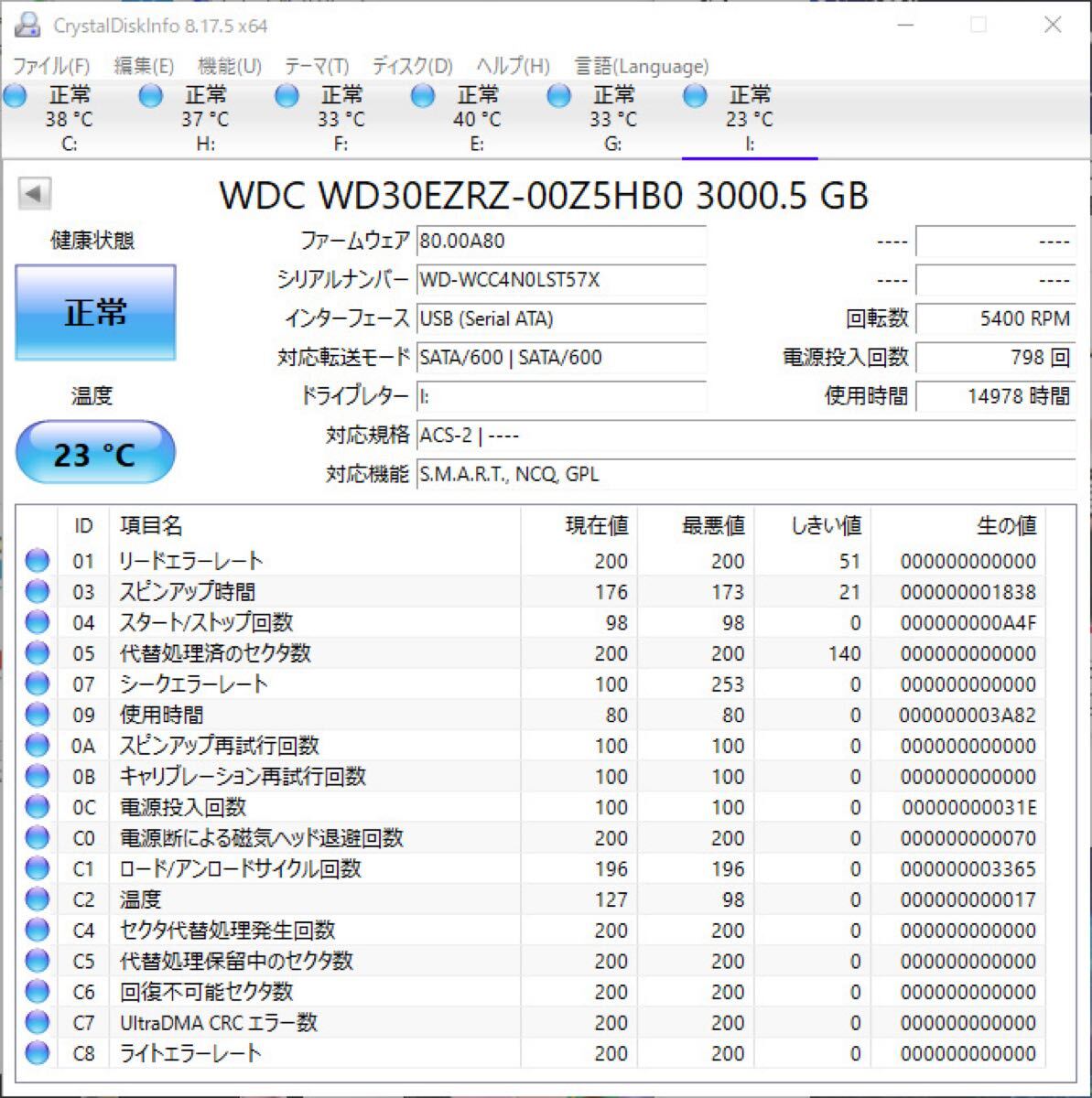Select drive E: tab at 40 °C
The height and width of the screenshot is (1098, 1092).
(477, 119)
